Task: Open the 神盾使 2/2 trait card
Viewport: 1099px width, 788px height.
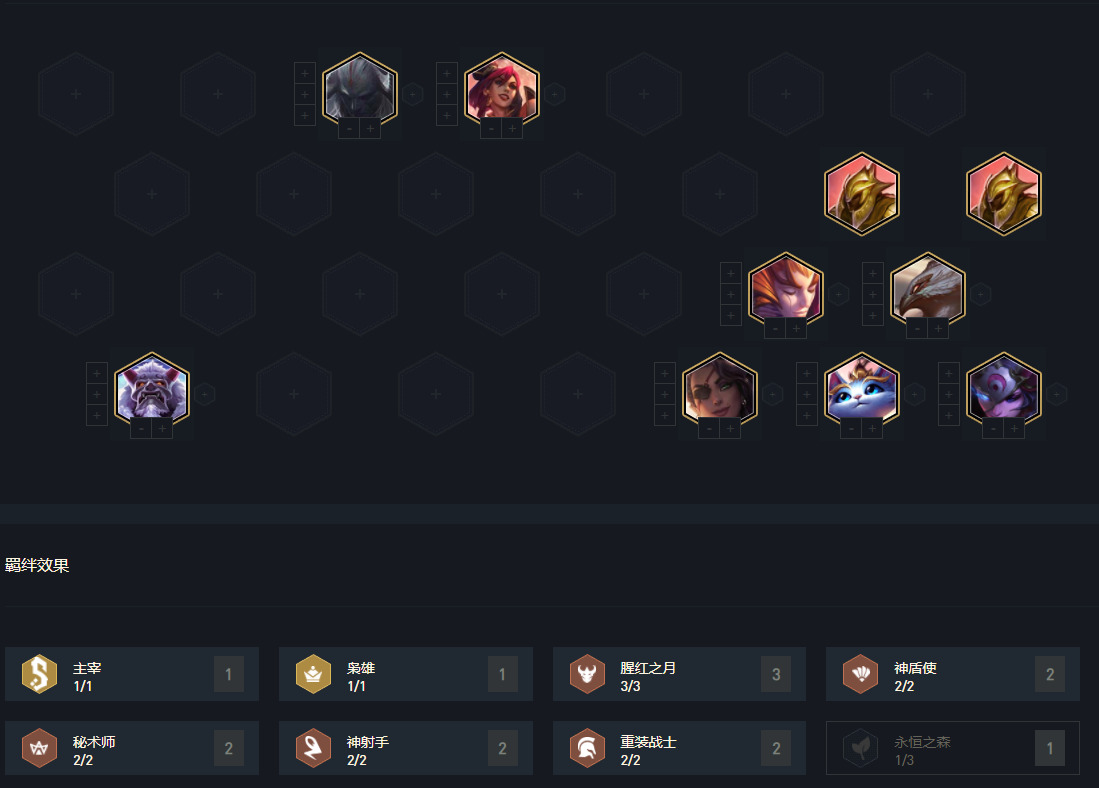Action: click(x=953, y=674)
